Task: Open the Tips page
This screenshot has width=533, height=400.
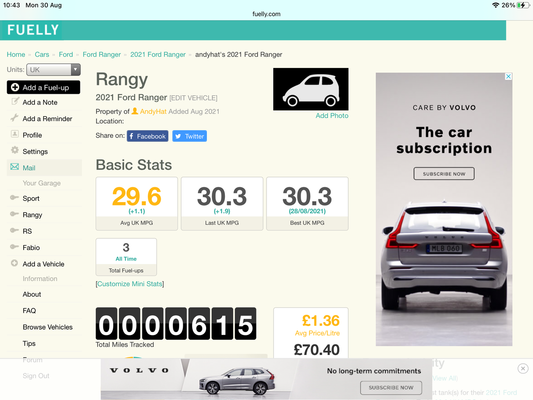Action: pos(29,343)
